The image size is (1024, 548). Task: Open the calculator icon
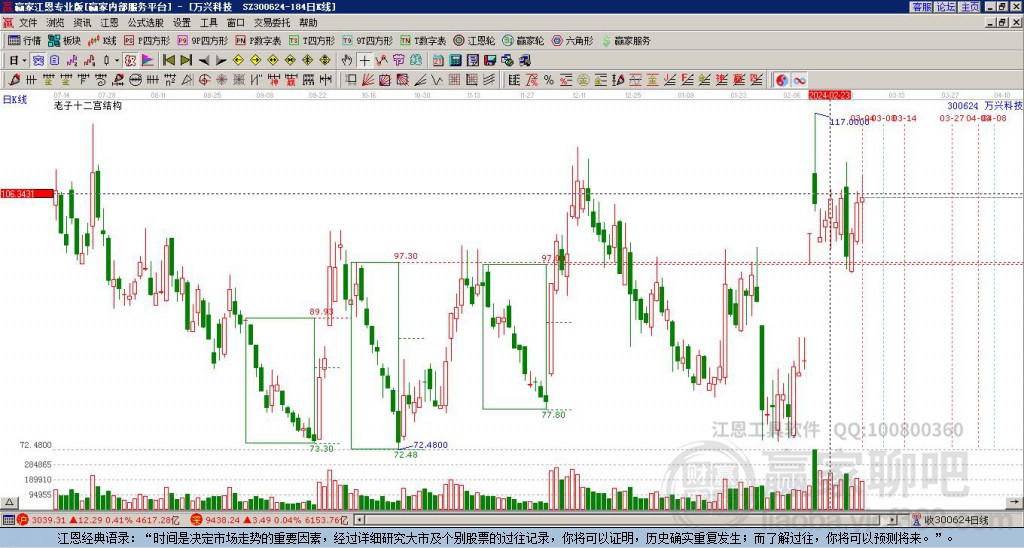coord(455,61)
